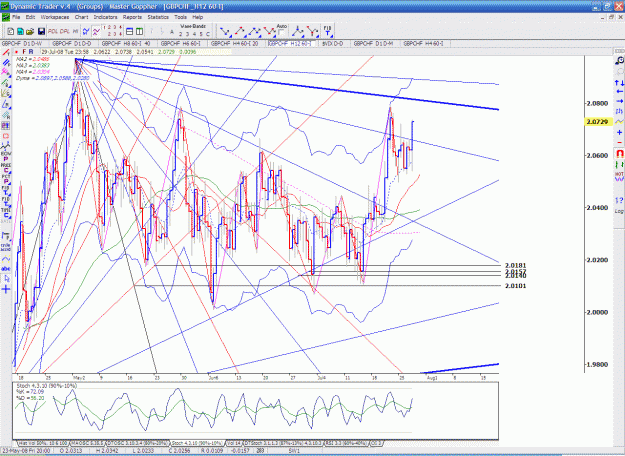Image resolution: width=625 pixels, height=456 pixels.
Task: Switch to RSI indicator tab at bottom
Action: tap(347, 443)
